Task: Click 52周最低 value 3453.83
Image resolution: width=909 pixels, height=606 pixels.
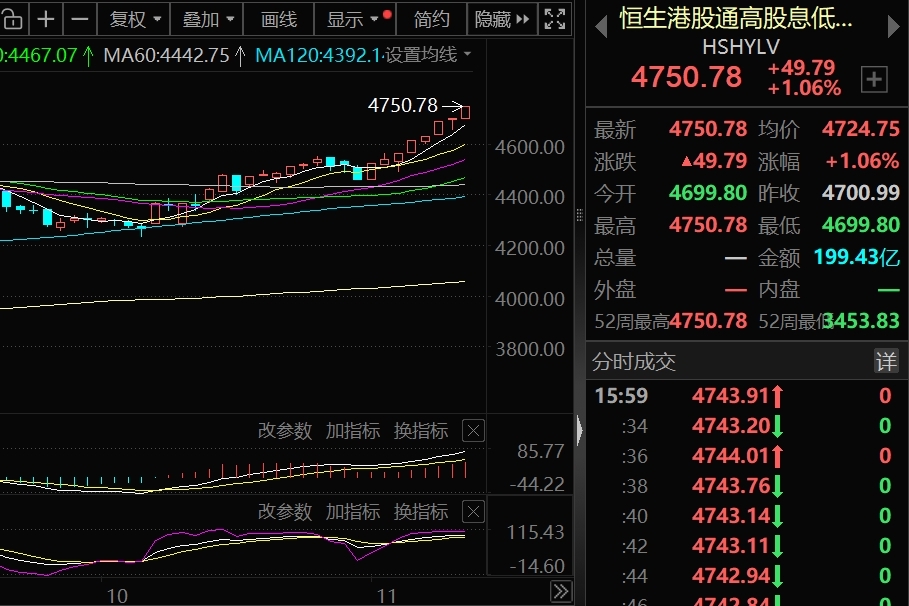Action: (x=863, y=320)
